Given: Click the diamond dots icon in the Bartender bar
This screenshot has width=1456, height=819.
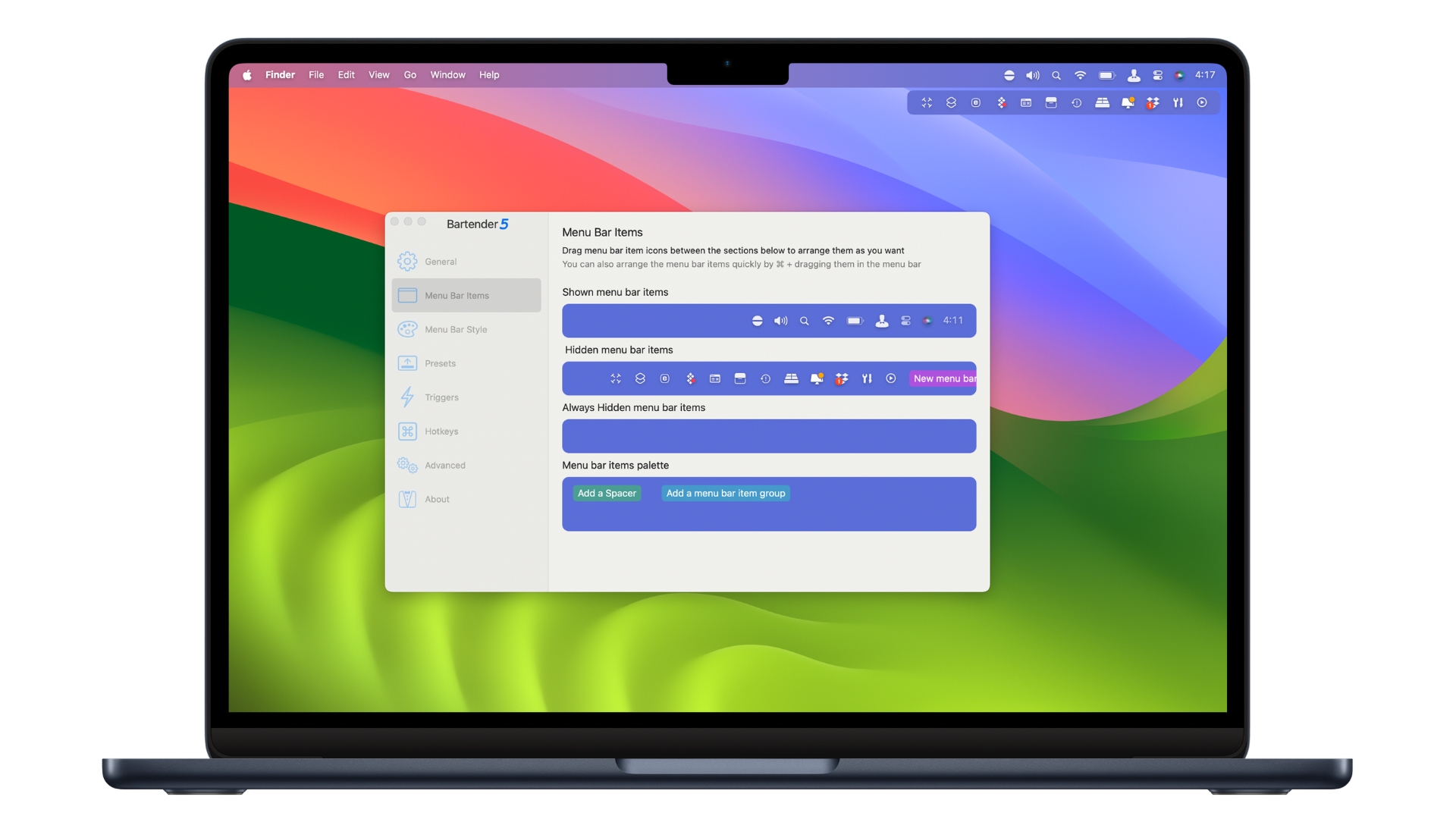Looking at the screenshot, I should (x=1002, y=102).
